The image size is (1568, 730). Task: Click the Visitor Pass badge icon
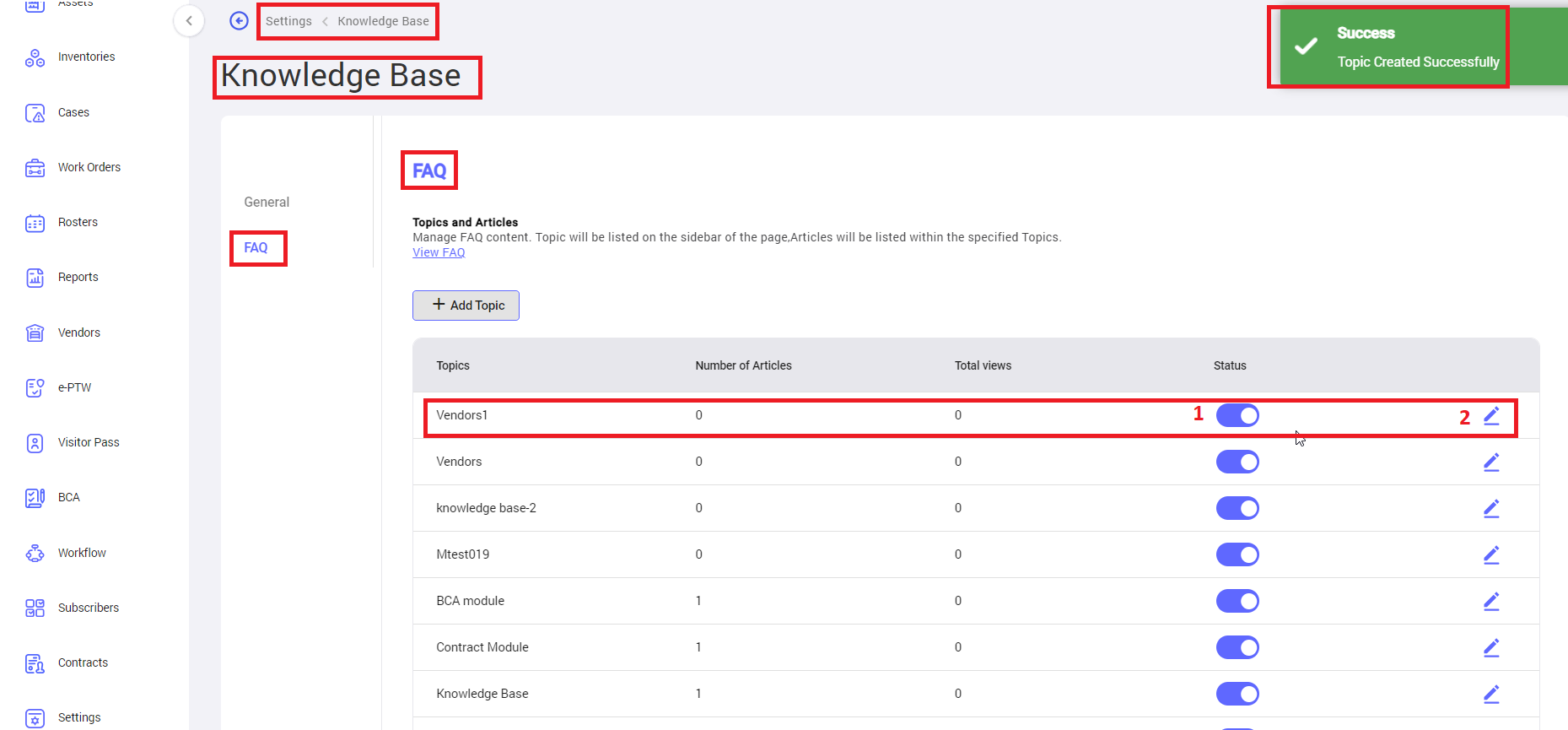pos(35,443)
